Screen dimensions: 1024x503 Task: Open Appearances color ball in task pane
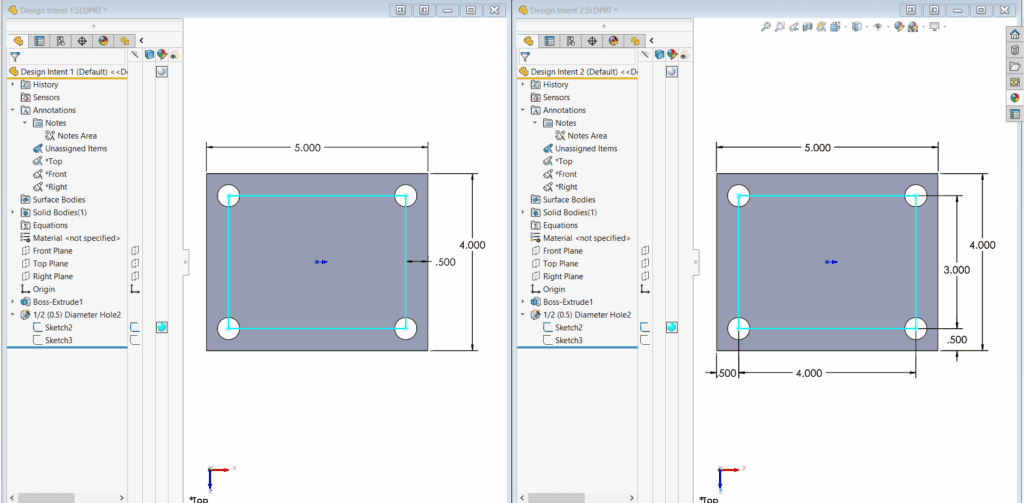pyautogui.click(x=1014, y=97)
